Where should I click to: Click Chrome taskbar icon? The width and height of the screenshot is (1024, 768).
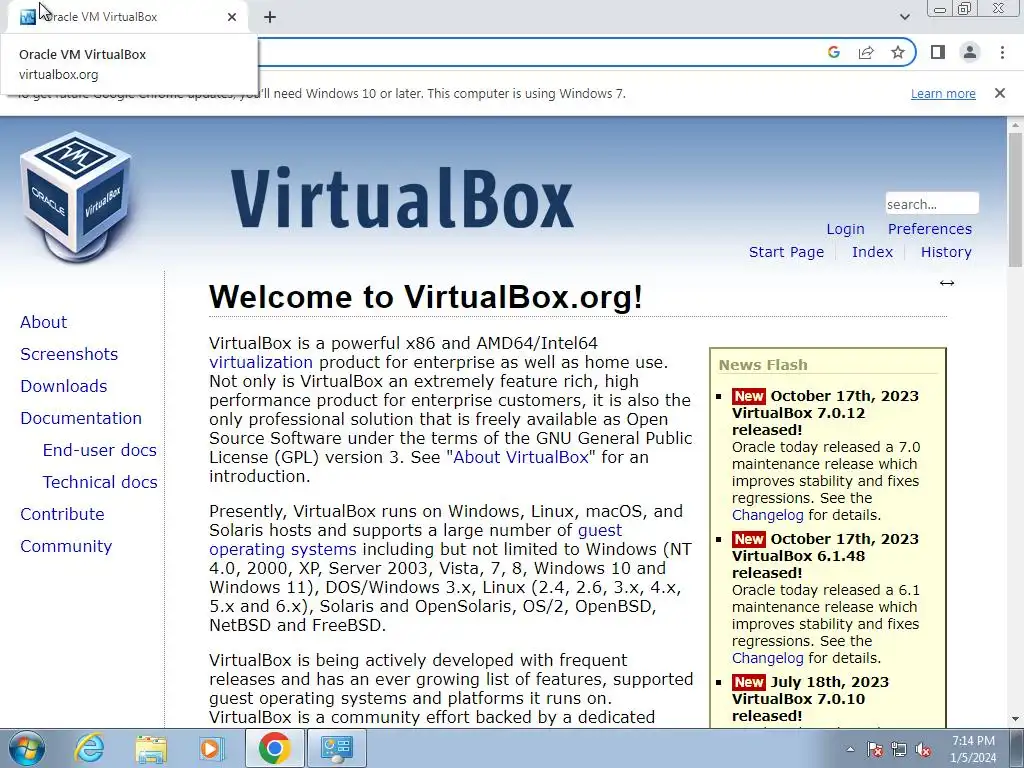coord(274,748)
